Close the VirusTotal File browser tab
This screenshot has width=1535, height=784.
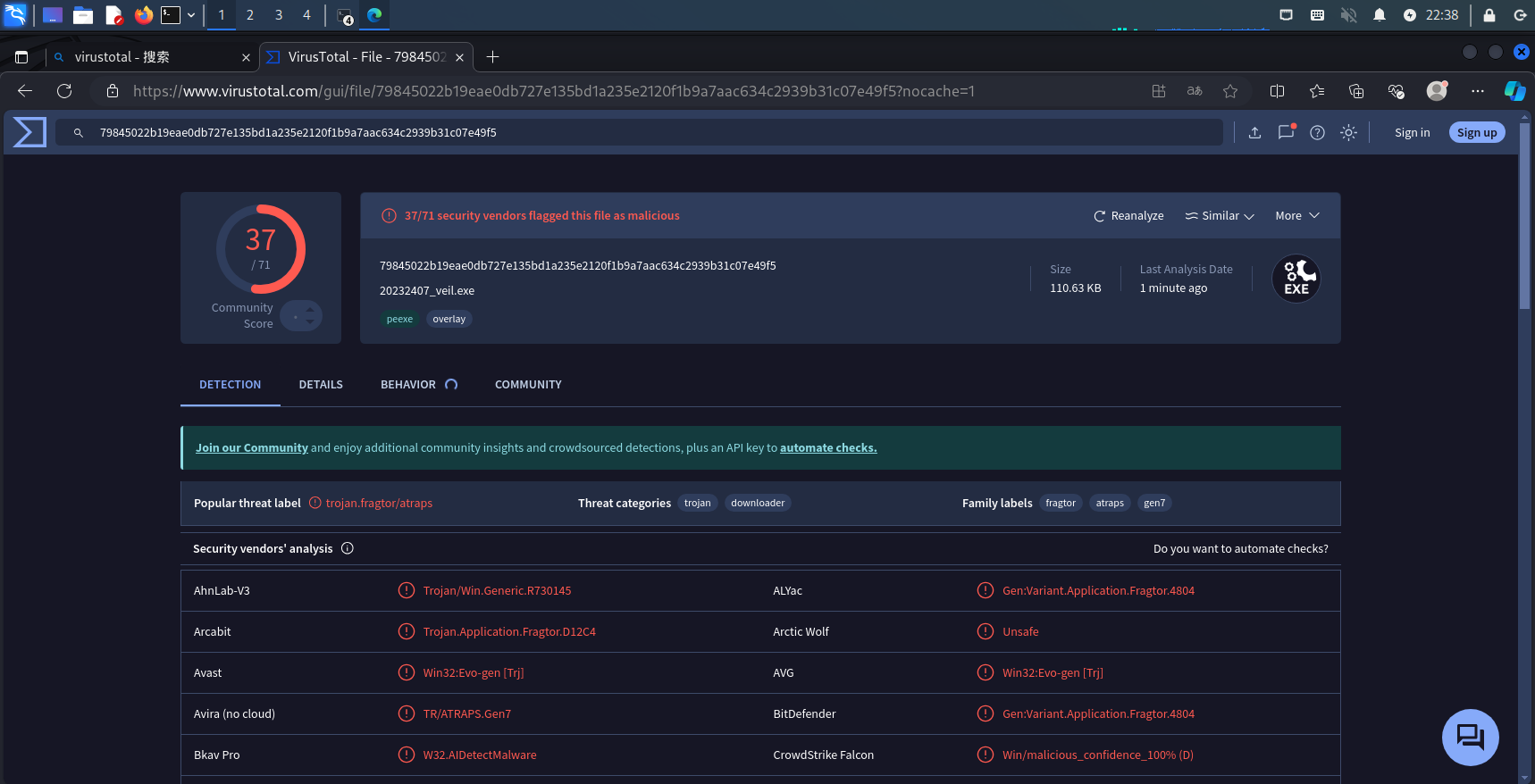[459, 57]
